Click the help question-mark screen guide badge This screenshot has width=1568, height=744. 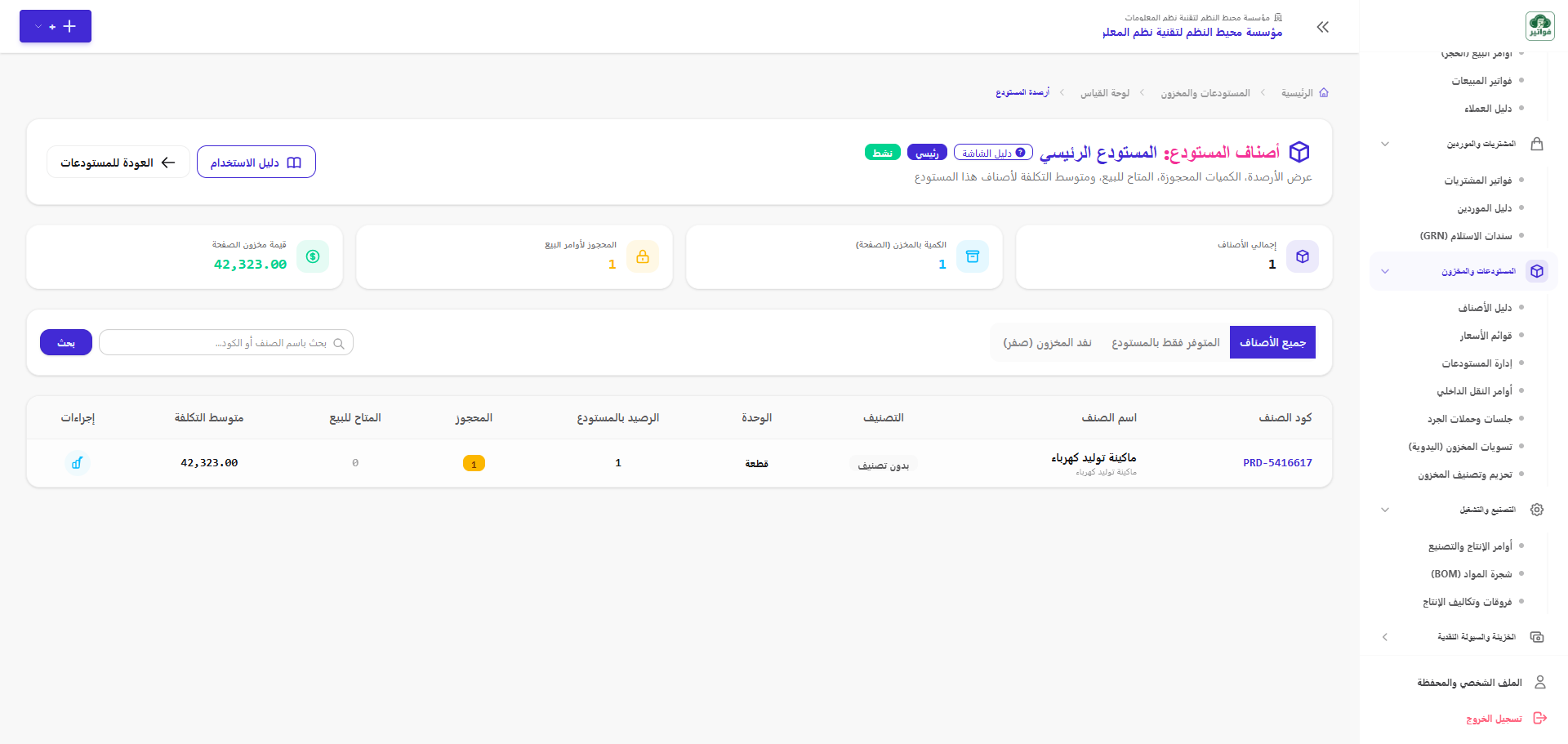click(993, 153)
